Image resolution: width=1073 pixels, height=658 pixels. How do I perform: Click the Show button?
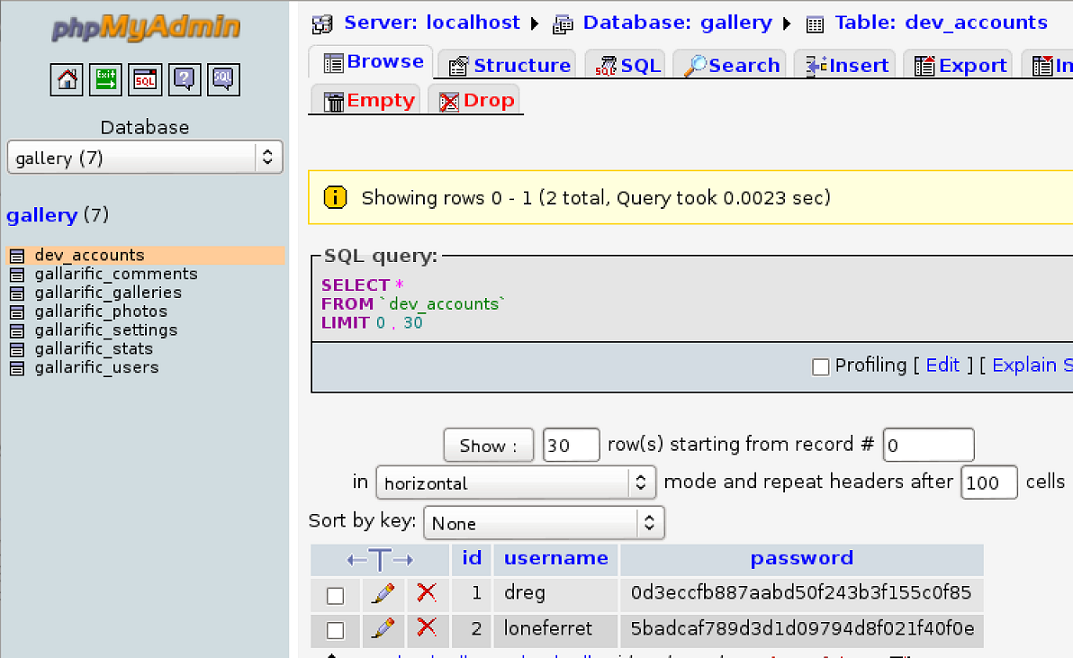coord(489,445)
